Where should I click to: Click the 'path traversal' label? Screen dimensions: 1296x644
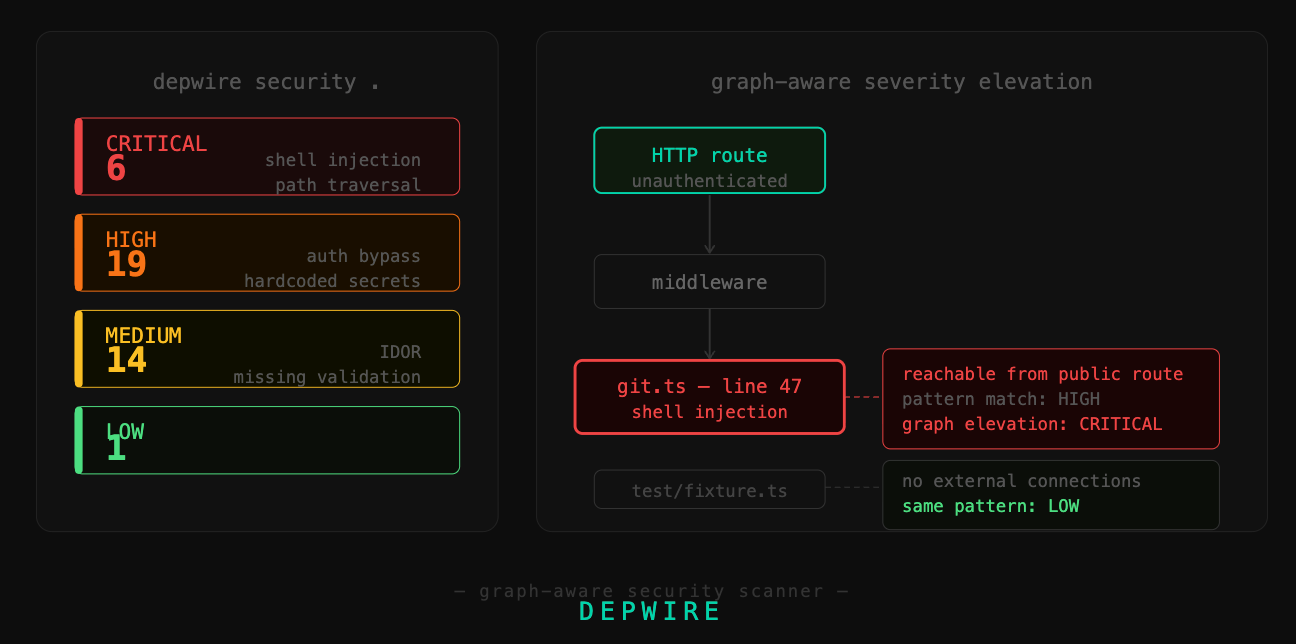[x=348, y=185]
